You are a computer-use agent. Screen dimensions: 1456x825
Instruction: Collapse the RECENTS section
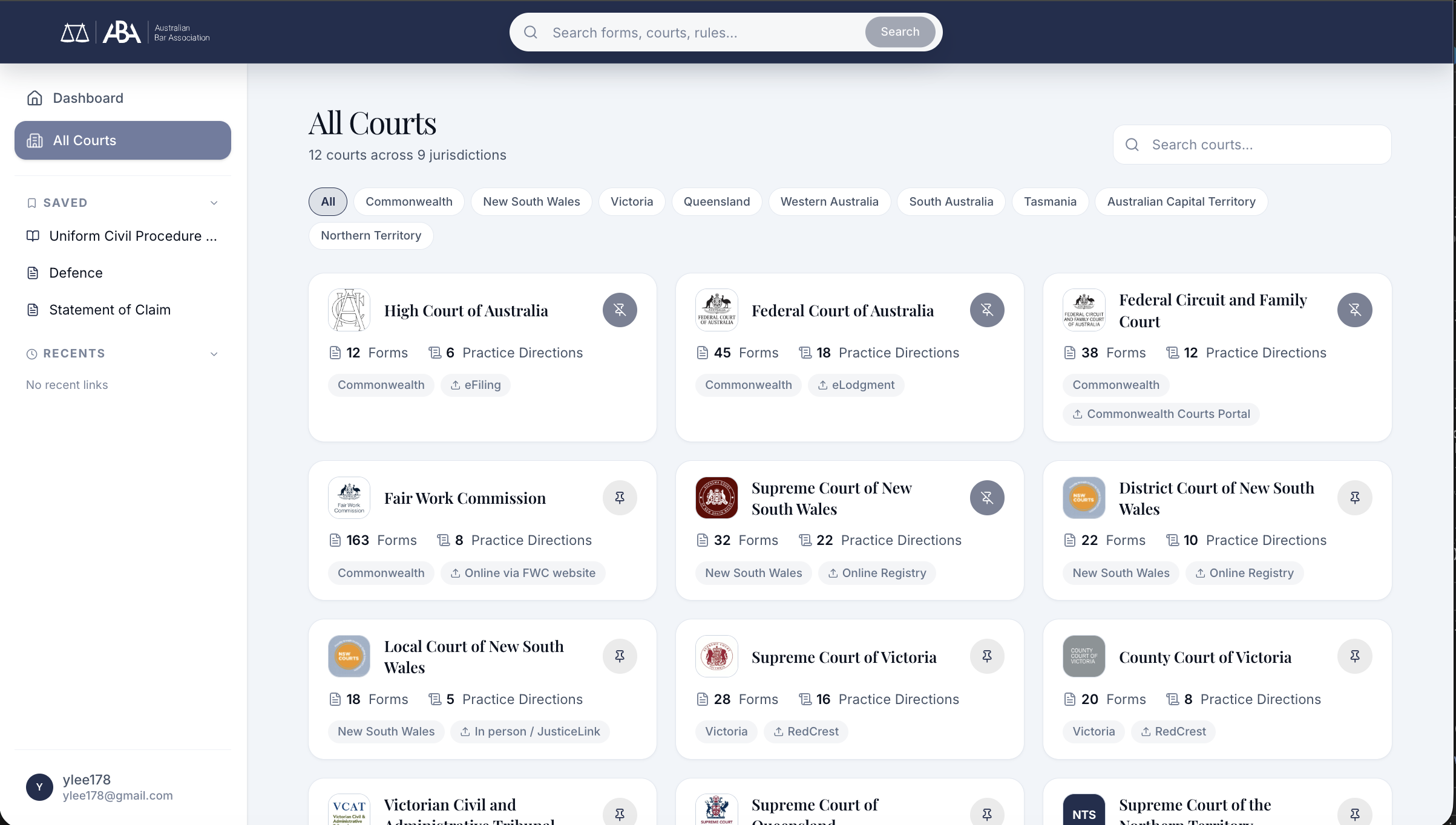pos(214,353)
